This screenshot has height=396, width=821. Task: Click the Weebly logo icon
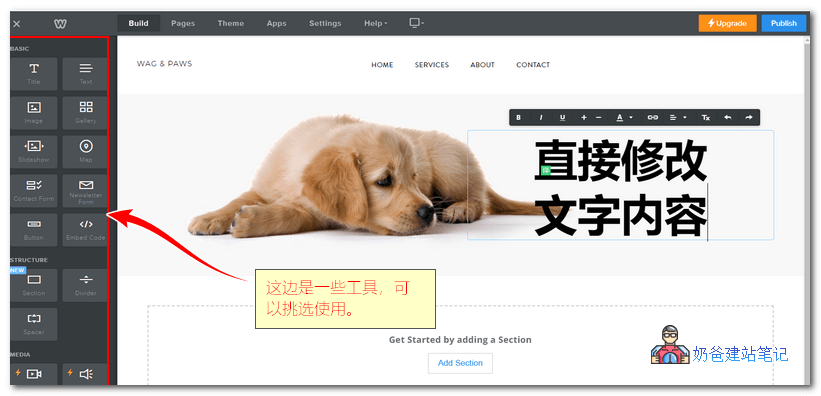(x=60, y=24)
